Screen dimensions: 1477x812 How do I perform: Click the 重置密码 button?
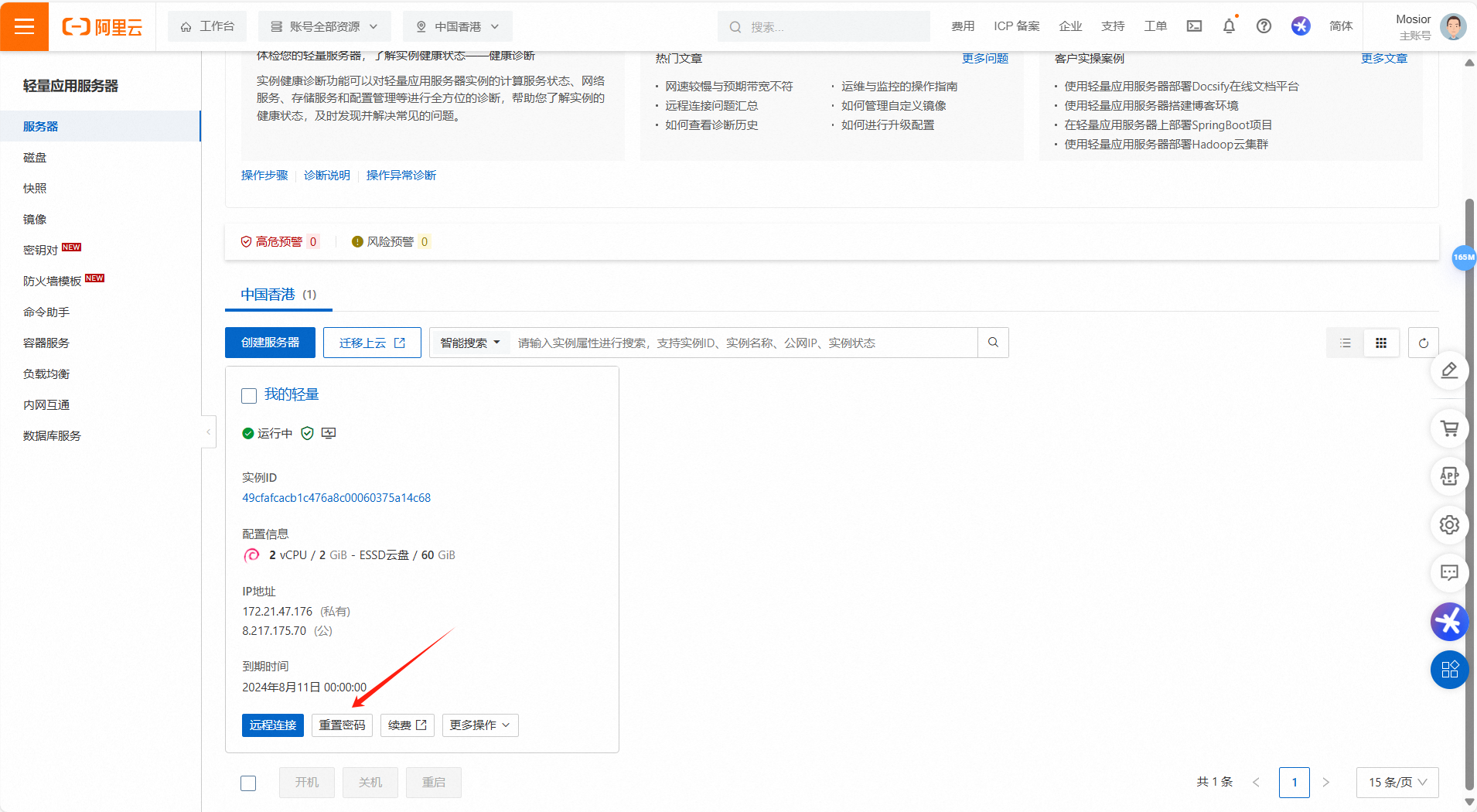coord(342,725)
